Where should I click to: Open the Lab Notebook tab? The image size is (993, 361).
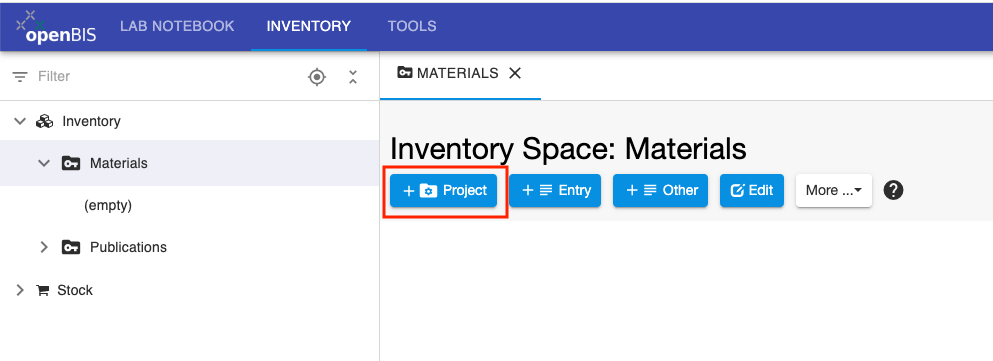click(x=177, y=27)
